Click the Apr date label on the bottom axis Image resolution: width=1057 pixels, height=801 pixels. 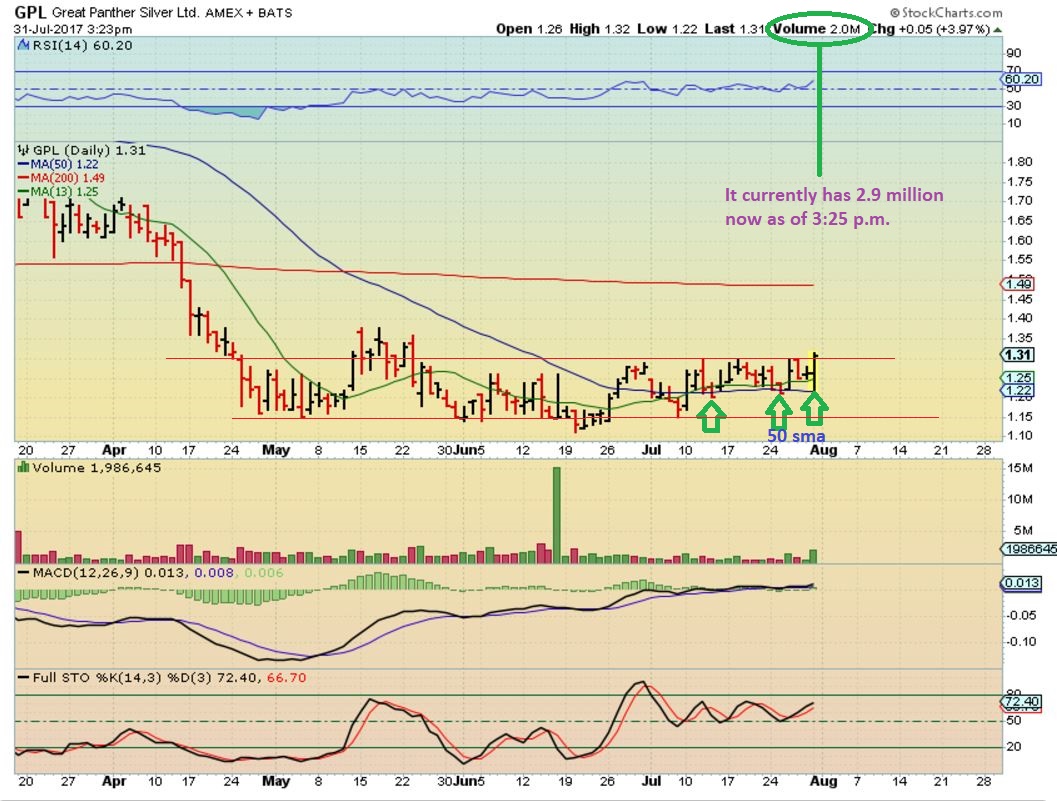click(x=114, y=781)
